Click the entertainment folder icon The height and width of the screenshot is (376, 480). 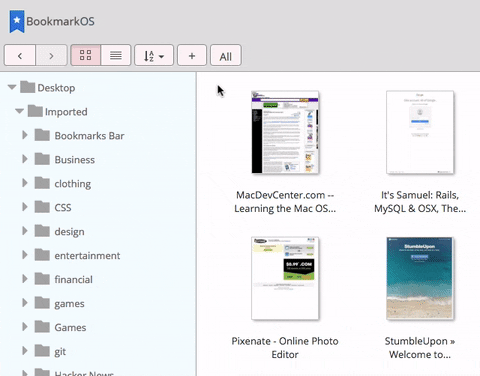click(x=42, y=255)
